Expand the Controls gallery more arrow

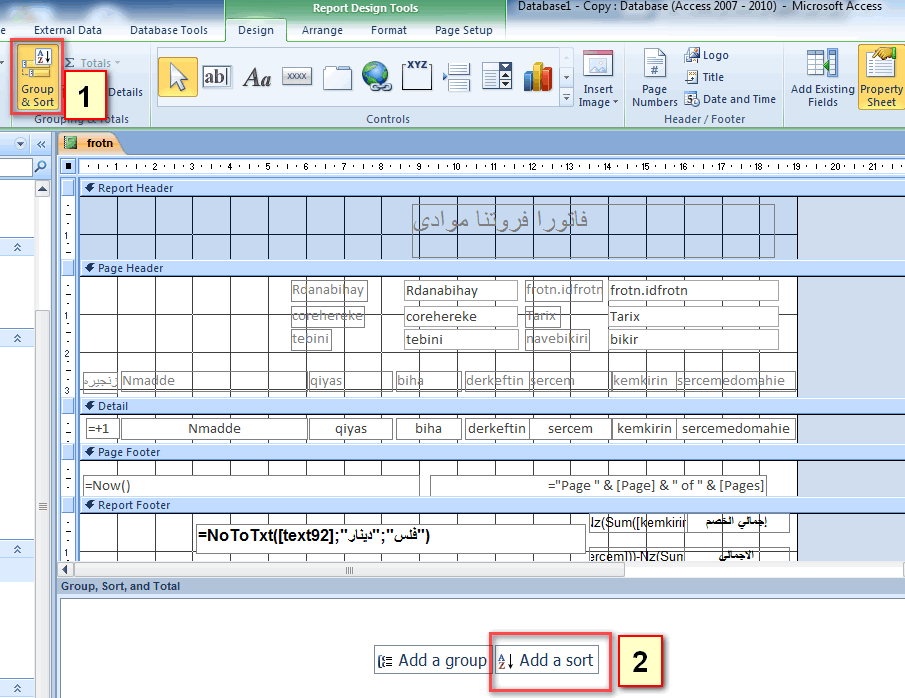(567, 98)
